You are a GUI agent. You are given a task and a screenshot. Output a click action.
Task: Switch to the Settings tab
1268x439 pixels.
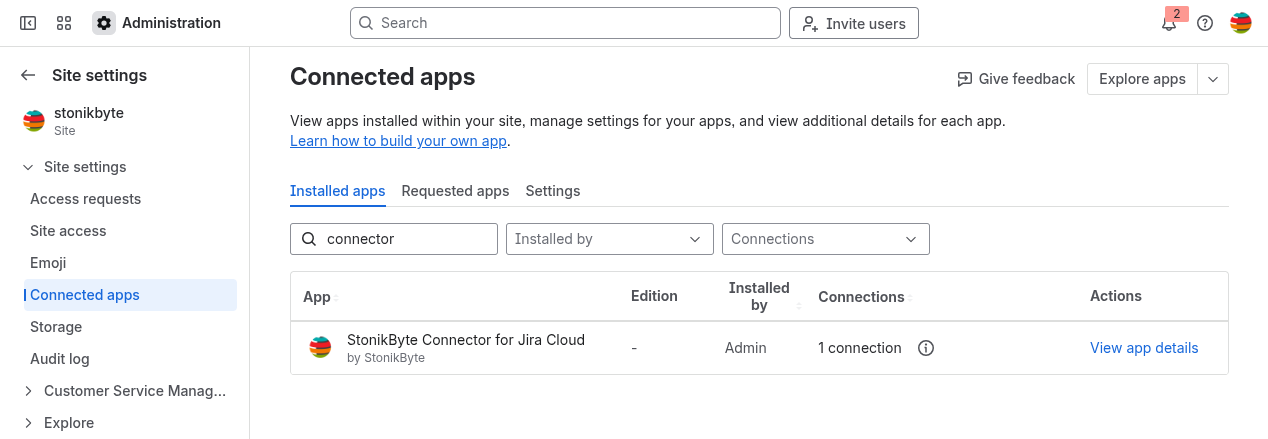[552, 191]
